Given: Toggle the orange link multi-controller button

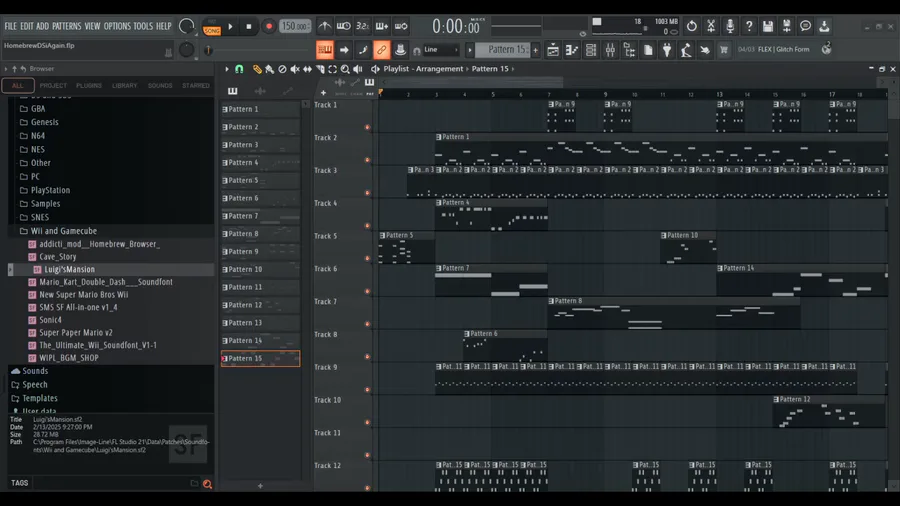Looking at the screenshot, I should 381,50.
